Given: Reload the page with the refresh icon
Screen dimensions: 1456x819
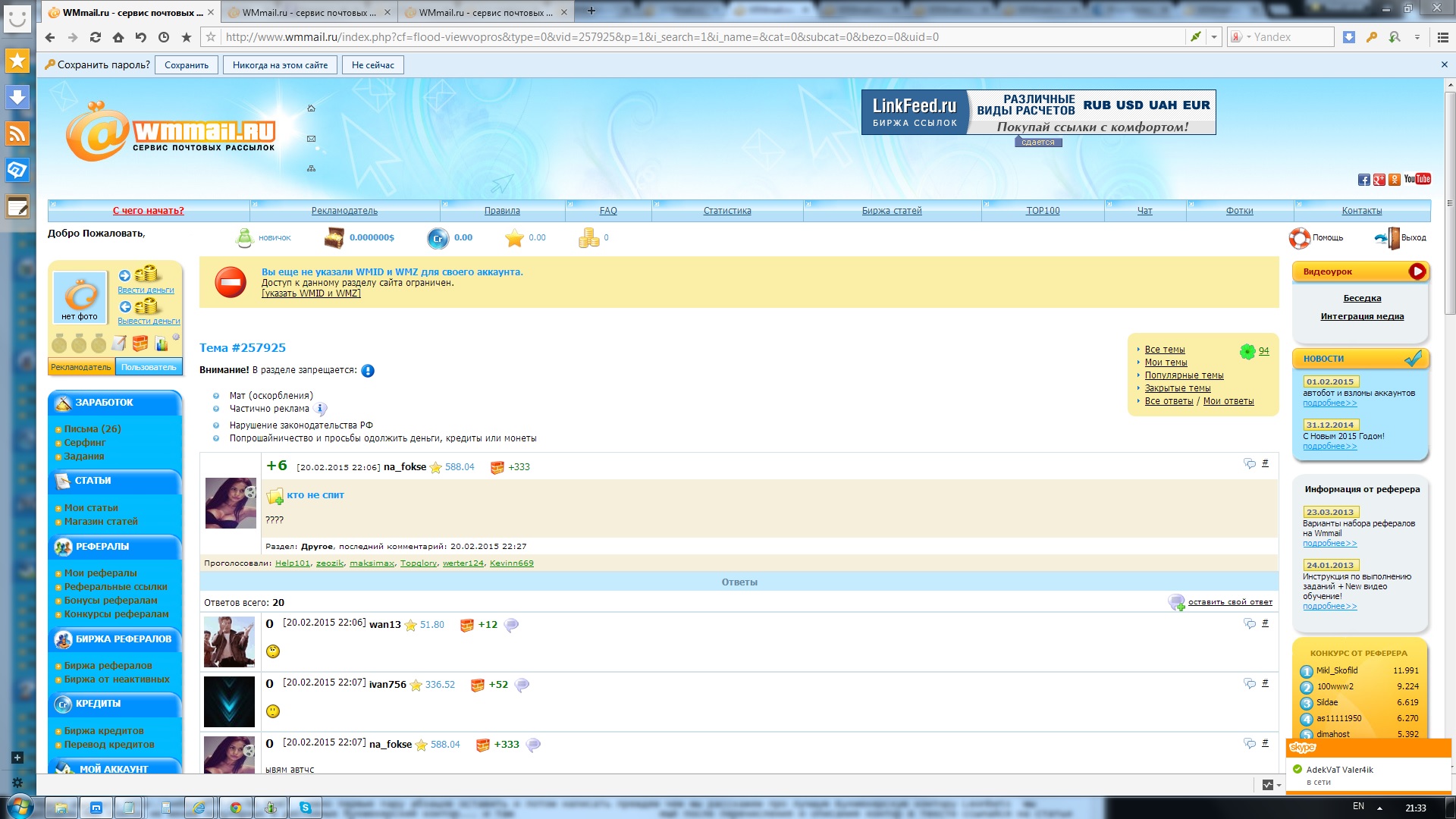Looking at the screenshot, I should (x=96, y=37).
